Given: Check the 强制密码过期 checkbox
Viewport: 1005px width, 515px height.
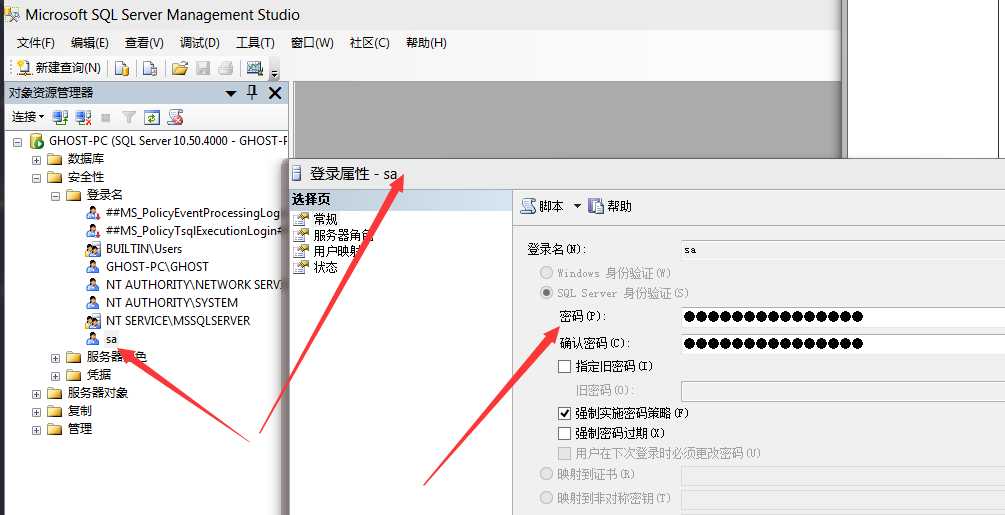Looking at the screenshot, I should tap(565, 434).
